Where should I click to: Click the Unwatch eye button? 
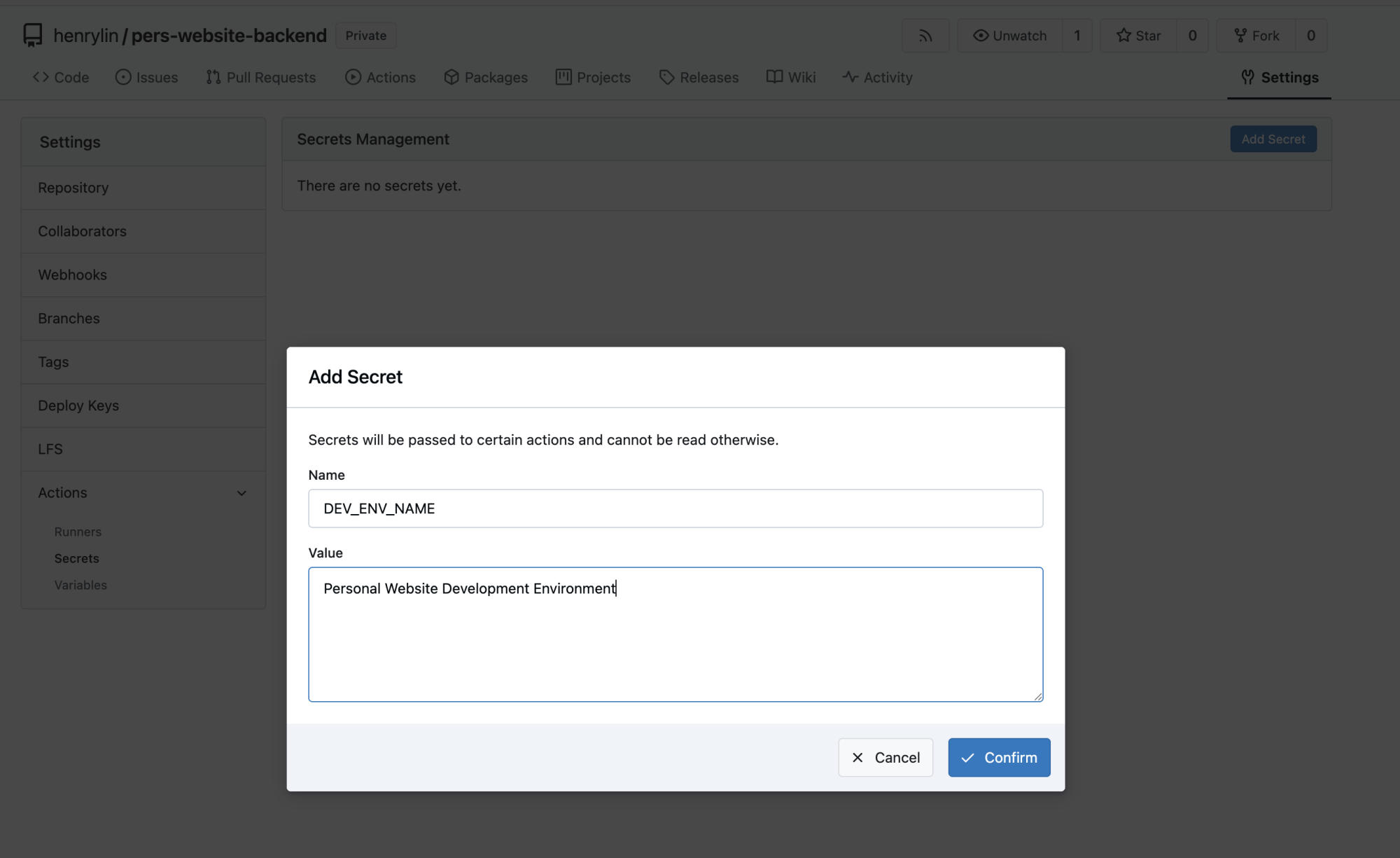click(x=1009, y=36)
